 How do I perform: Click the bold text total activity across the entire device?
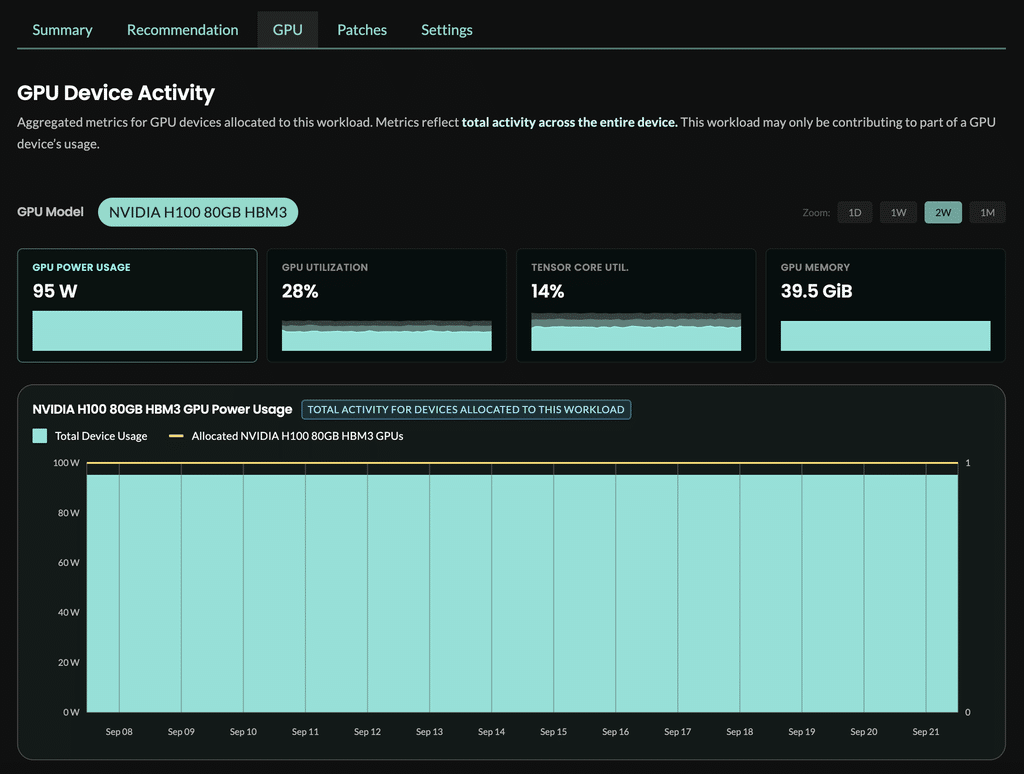coord(569,122)
